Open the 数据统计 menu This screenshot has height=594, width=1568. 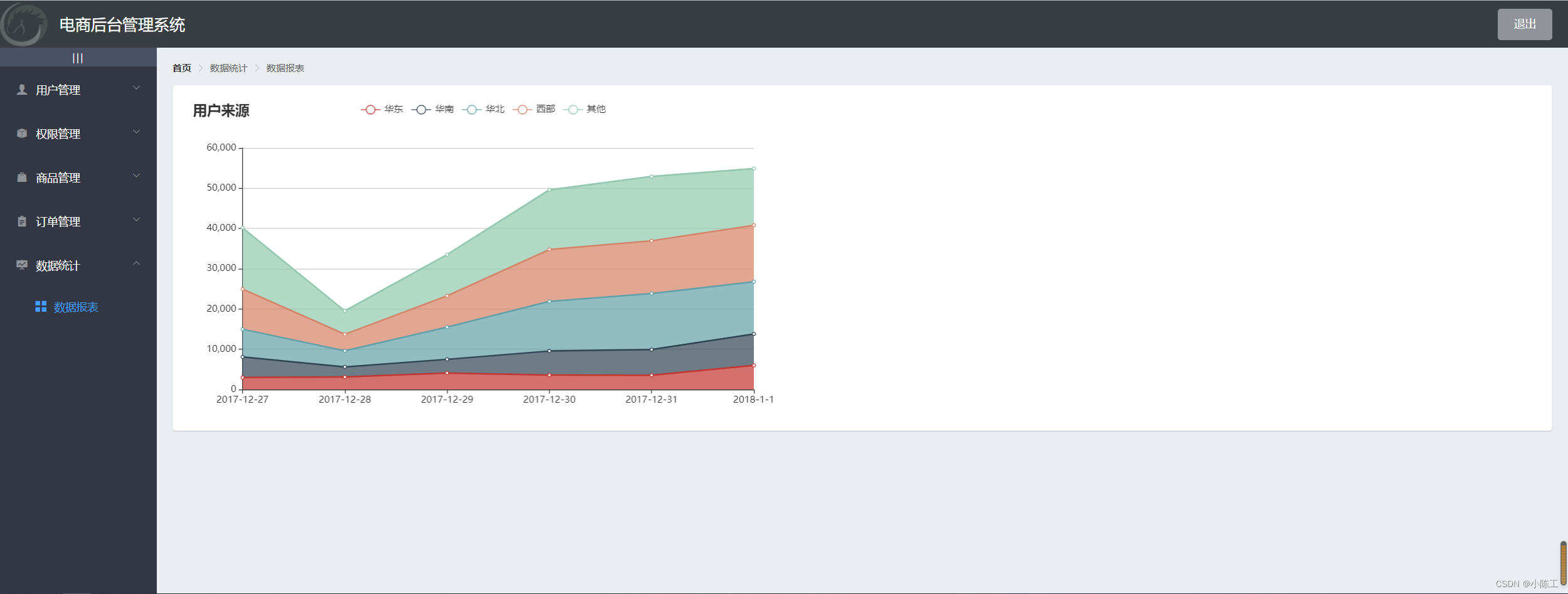[78, 265]
